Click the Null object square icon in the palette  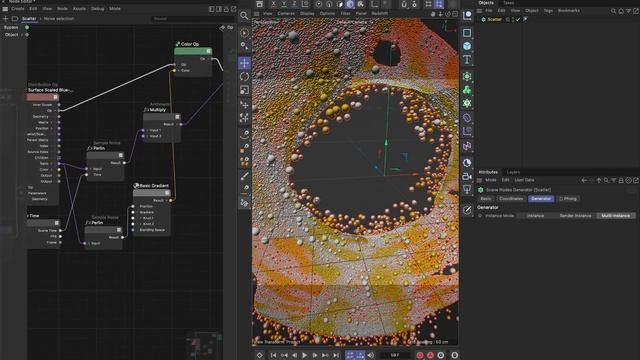tap(467, 32)
